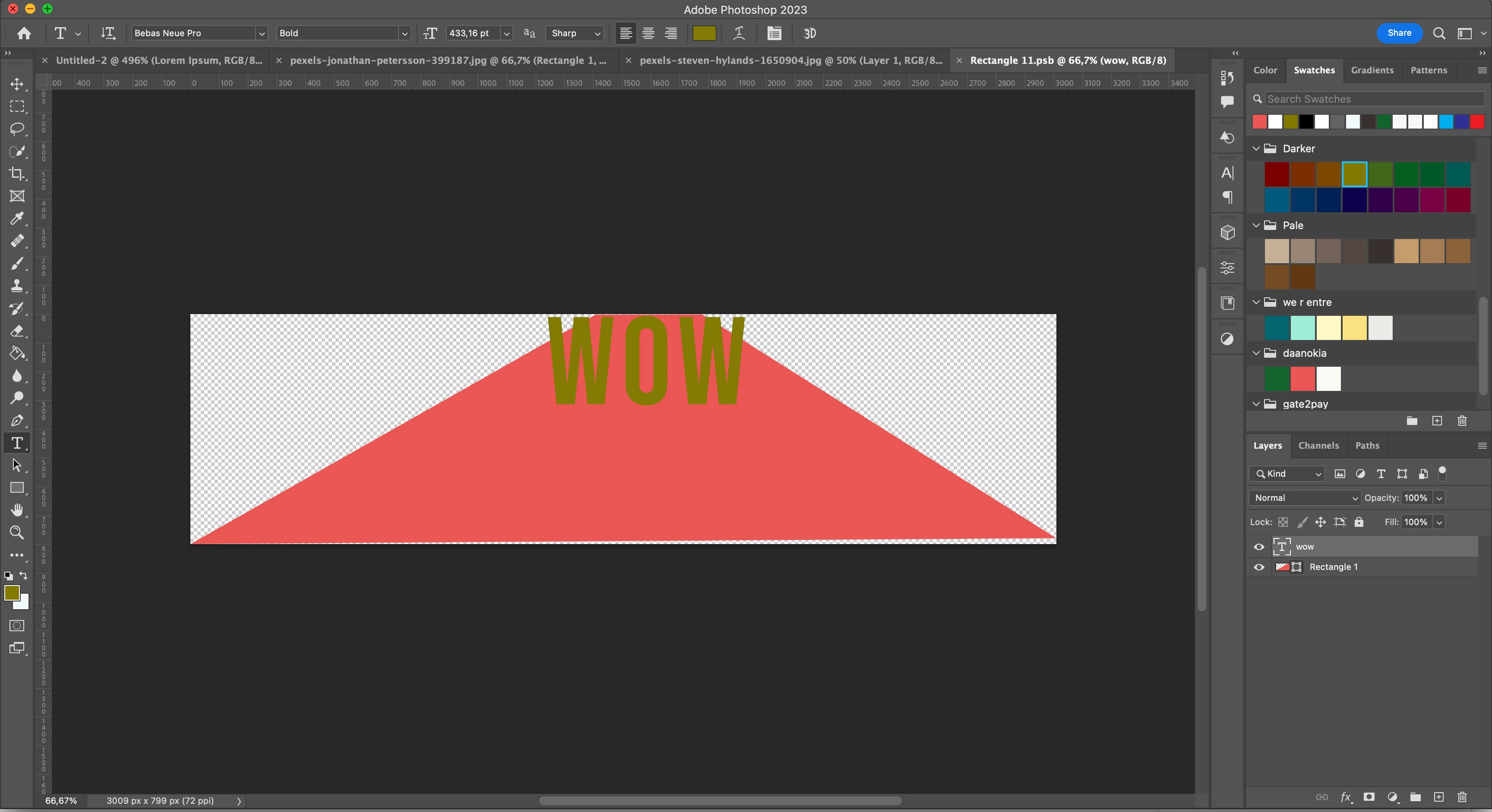Open the Normal blend mode dropdown
Image resolution: width=1492 pixels, height=812 pixels.
(x=1305, y=498)
